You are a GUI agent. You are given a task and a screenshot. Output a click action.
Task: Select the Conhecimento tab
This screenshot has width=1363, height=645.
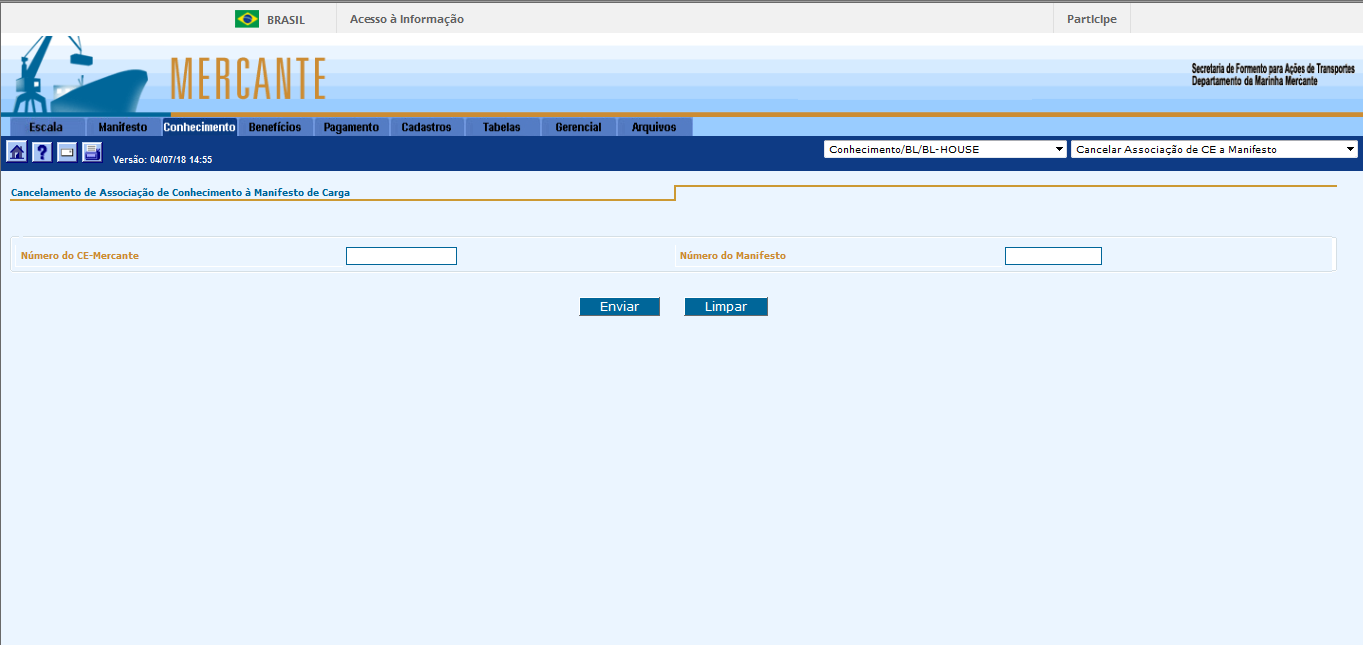click(x=199, y=127)
